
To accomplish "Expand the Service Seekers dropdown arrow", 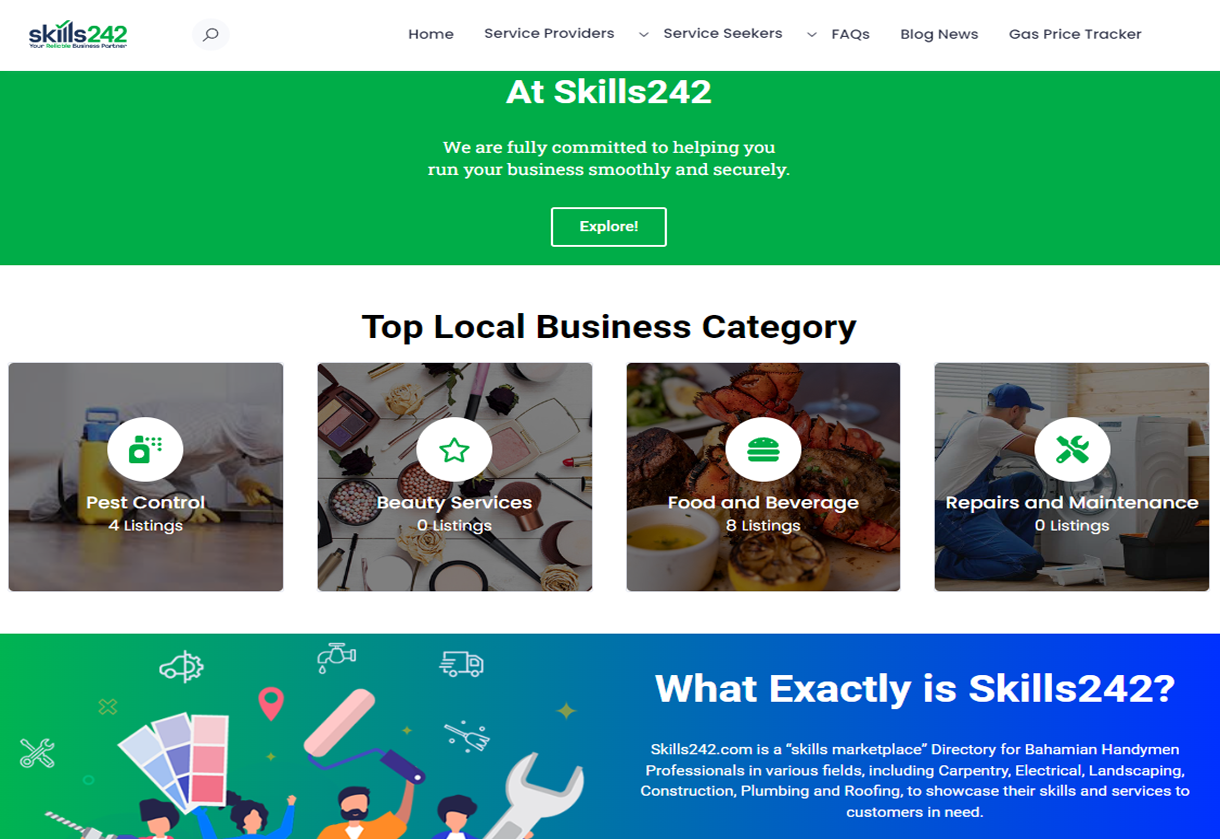I will click(x=811, y=34).
